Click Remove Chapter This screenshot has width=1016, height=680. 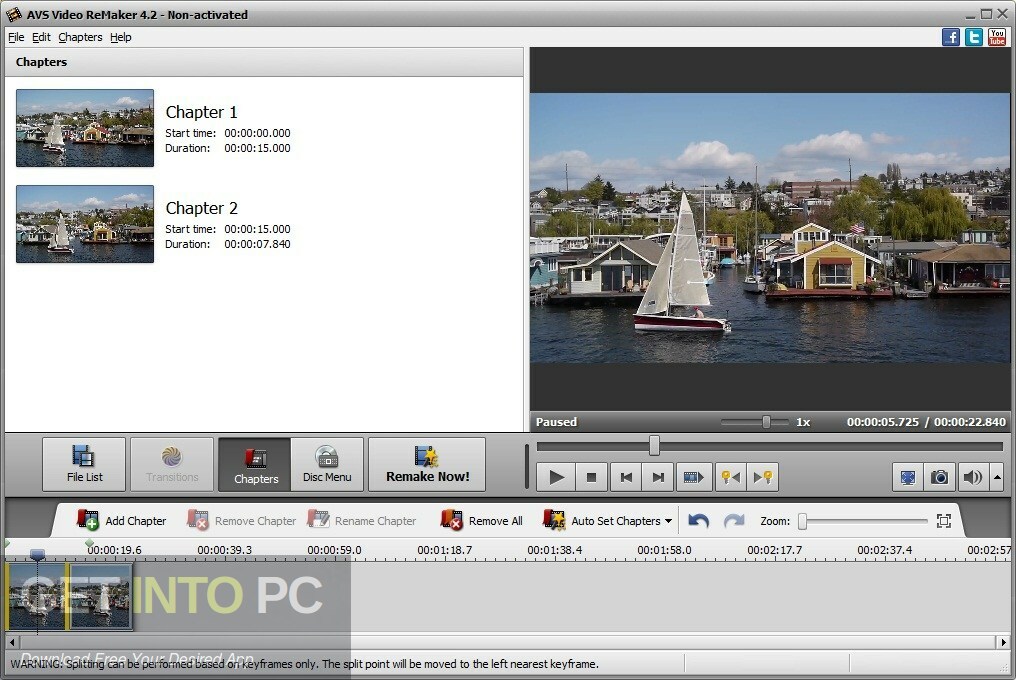point(242,521)
